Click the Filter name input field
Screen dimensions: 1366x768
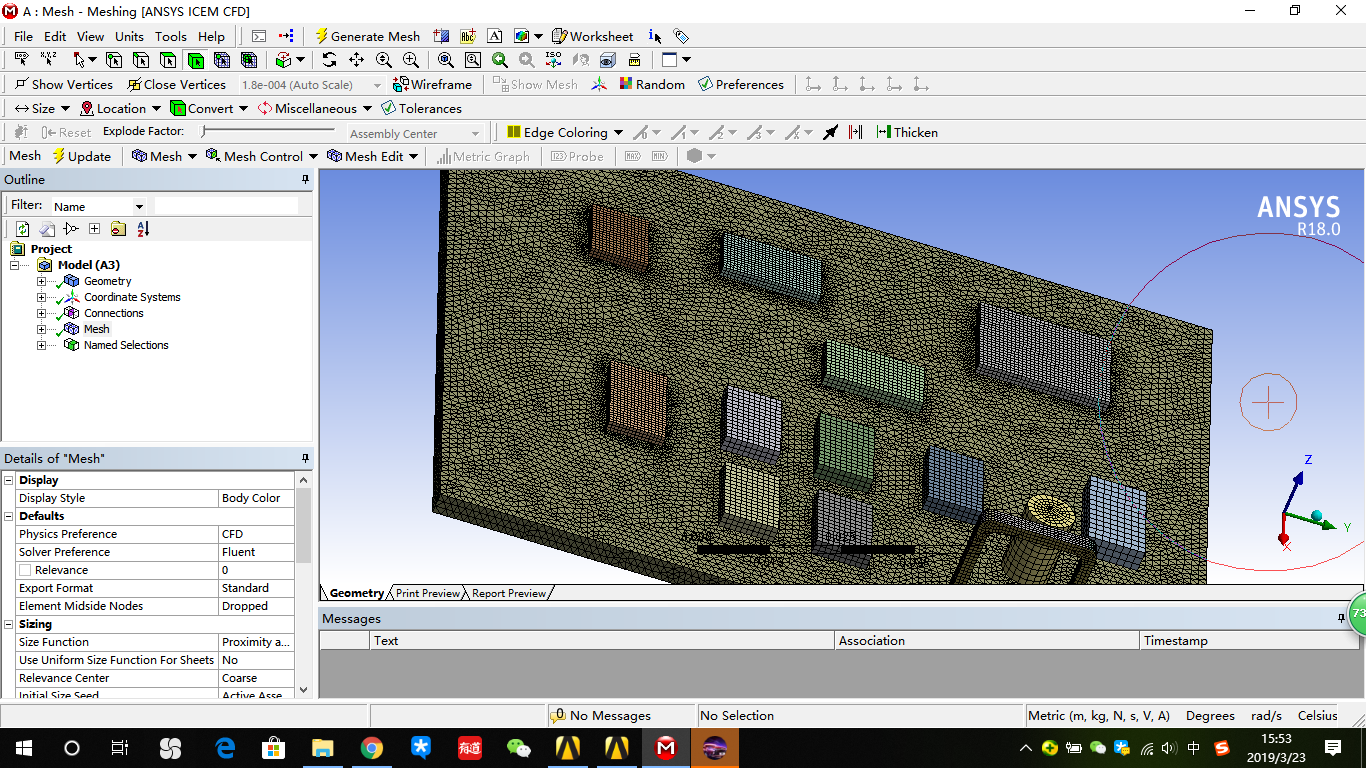[227, 204]
